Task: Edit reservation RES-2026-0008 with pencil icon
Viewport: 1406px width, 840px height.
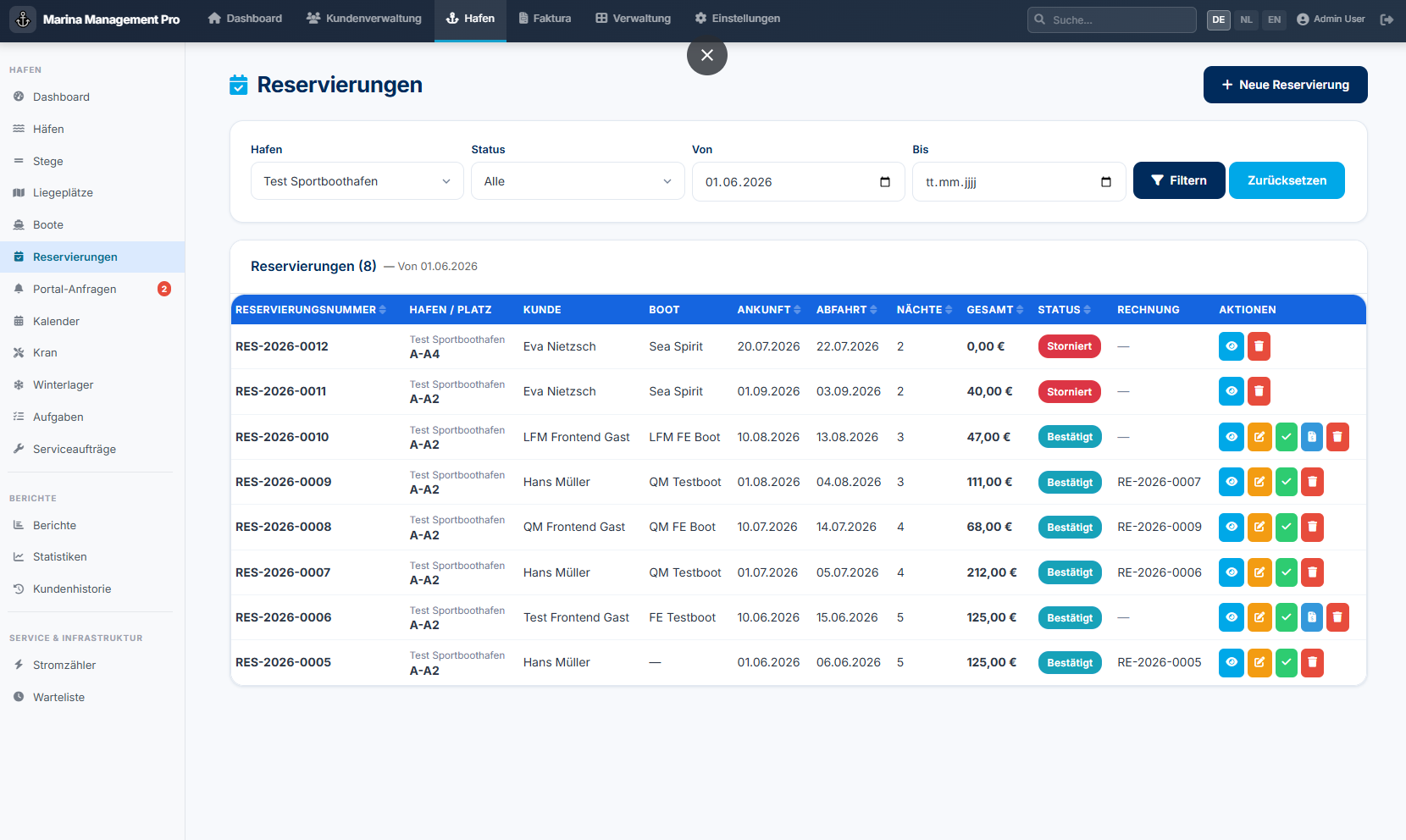Action: click(x=1259, y=527)
